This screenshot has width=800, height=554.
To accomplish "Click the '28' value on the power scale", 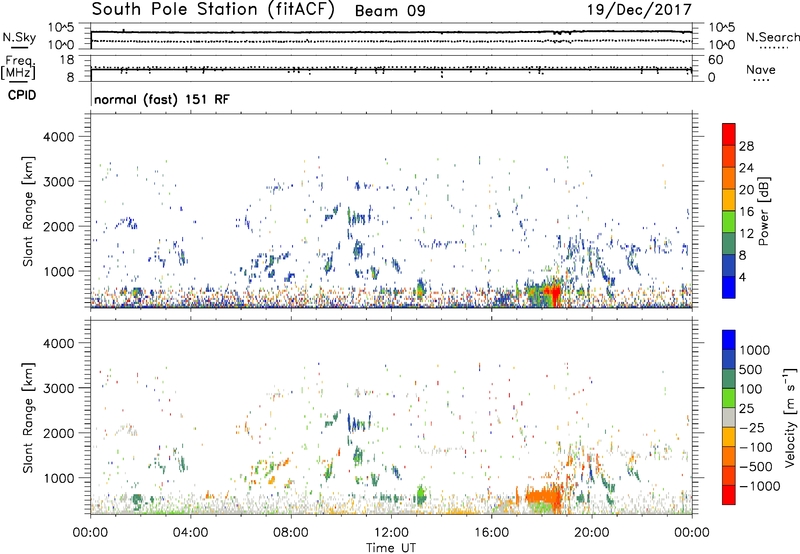I will click(746, 146).
